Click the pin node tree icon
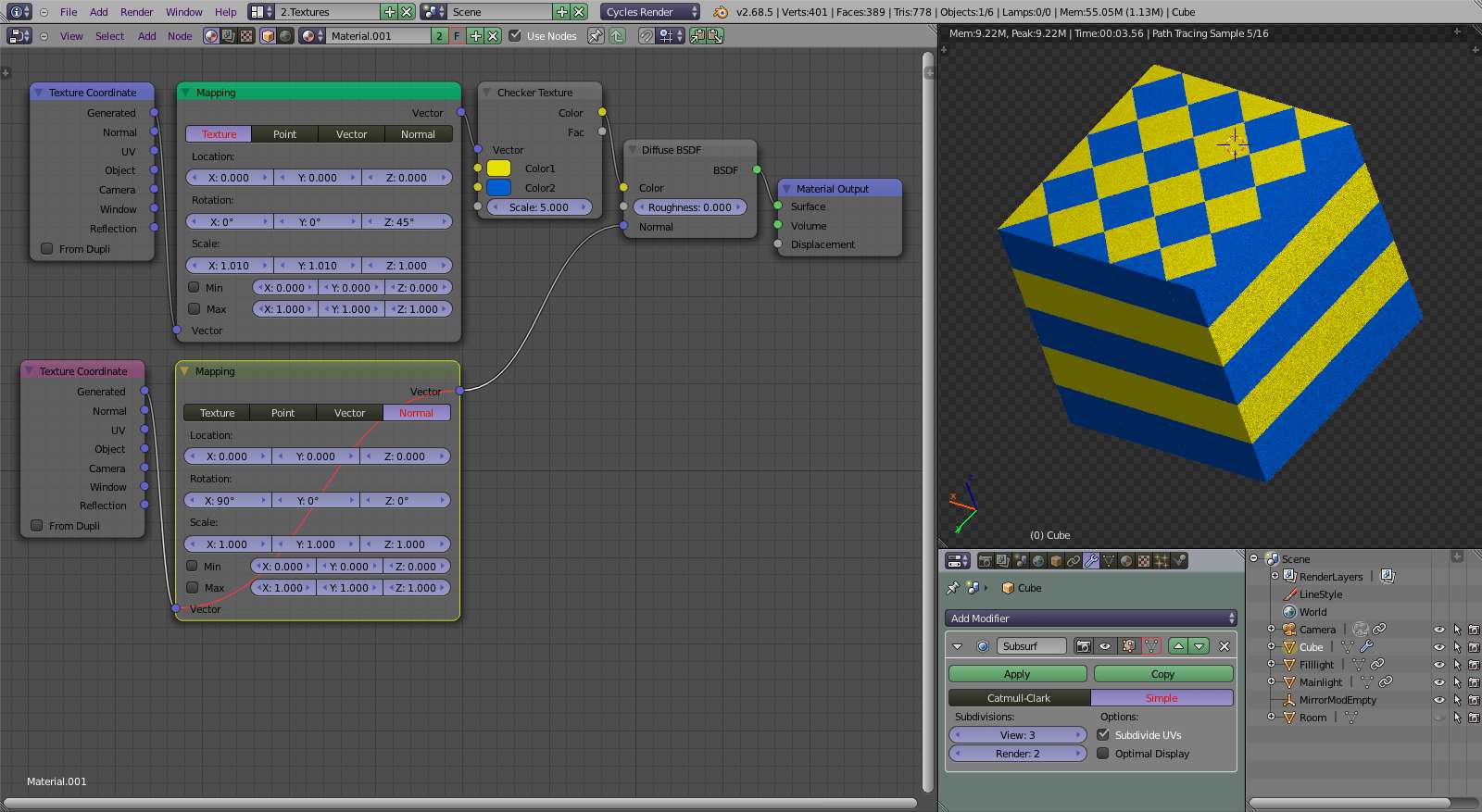Image resolution: width=1482 pixels, height=812 pixels. pyautogui.click(x=596, y=36)
